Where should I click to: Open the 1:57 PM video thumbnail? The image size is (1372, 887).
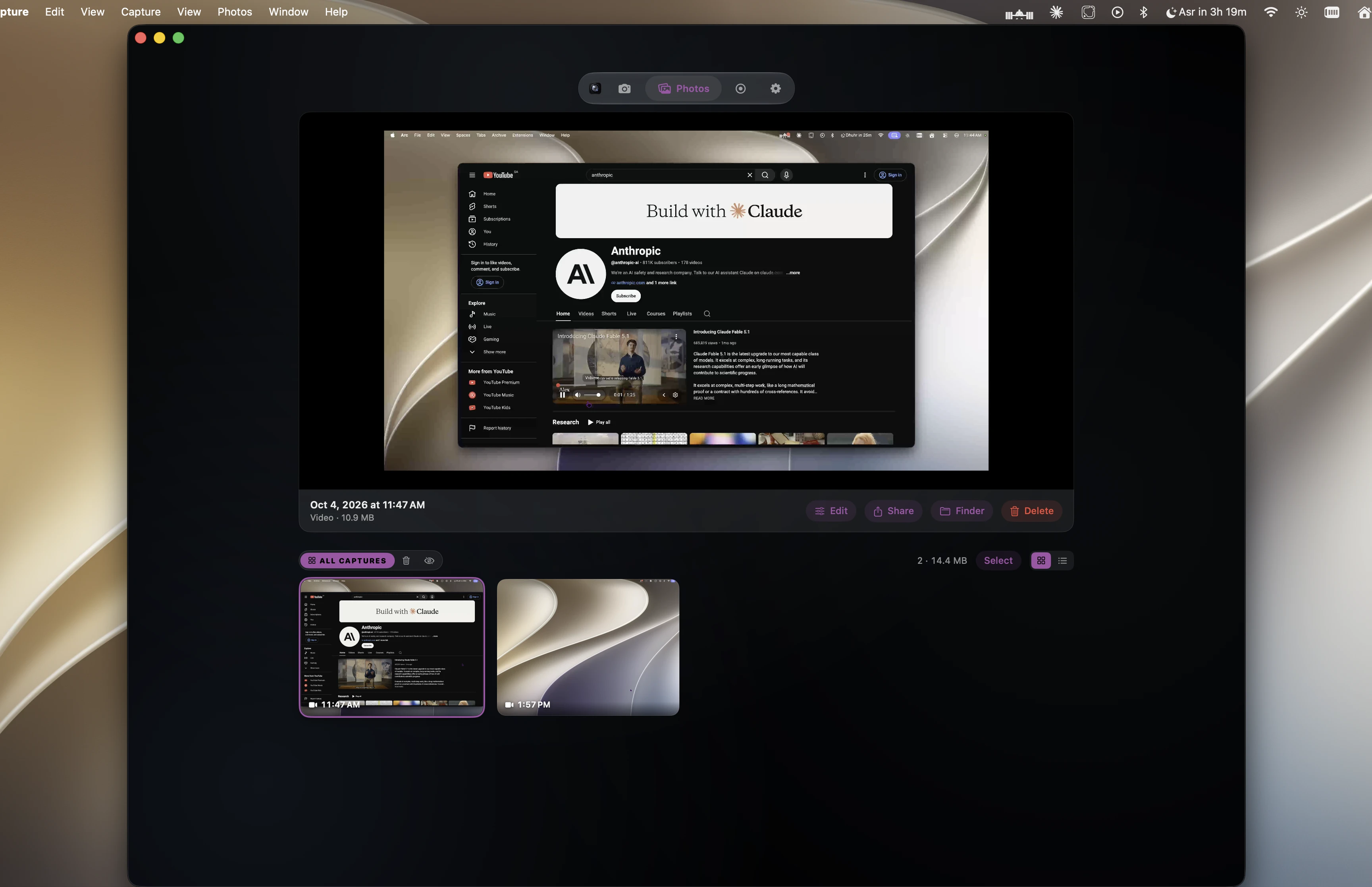[x=588, y=648]
